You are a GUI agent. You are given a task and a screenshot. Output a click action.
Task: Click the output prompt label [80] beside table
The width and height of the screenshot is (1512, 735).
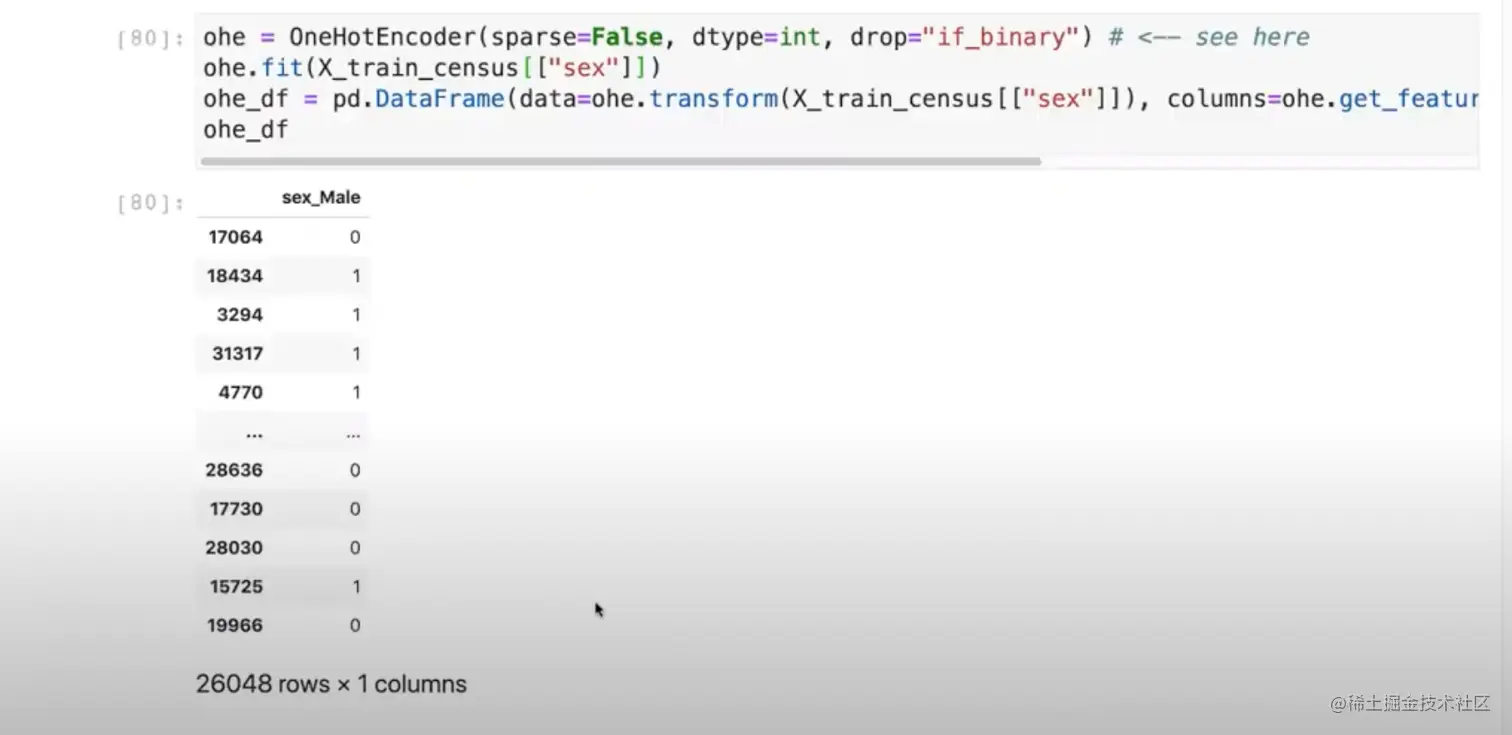point(150,203)
